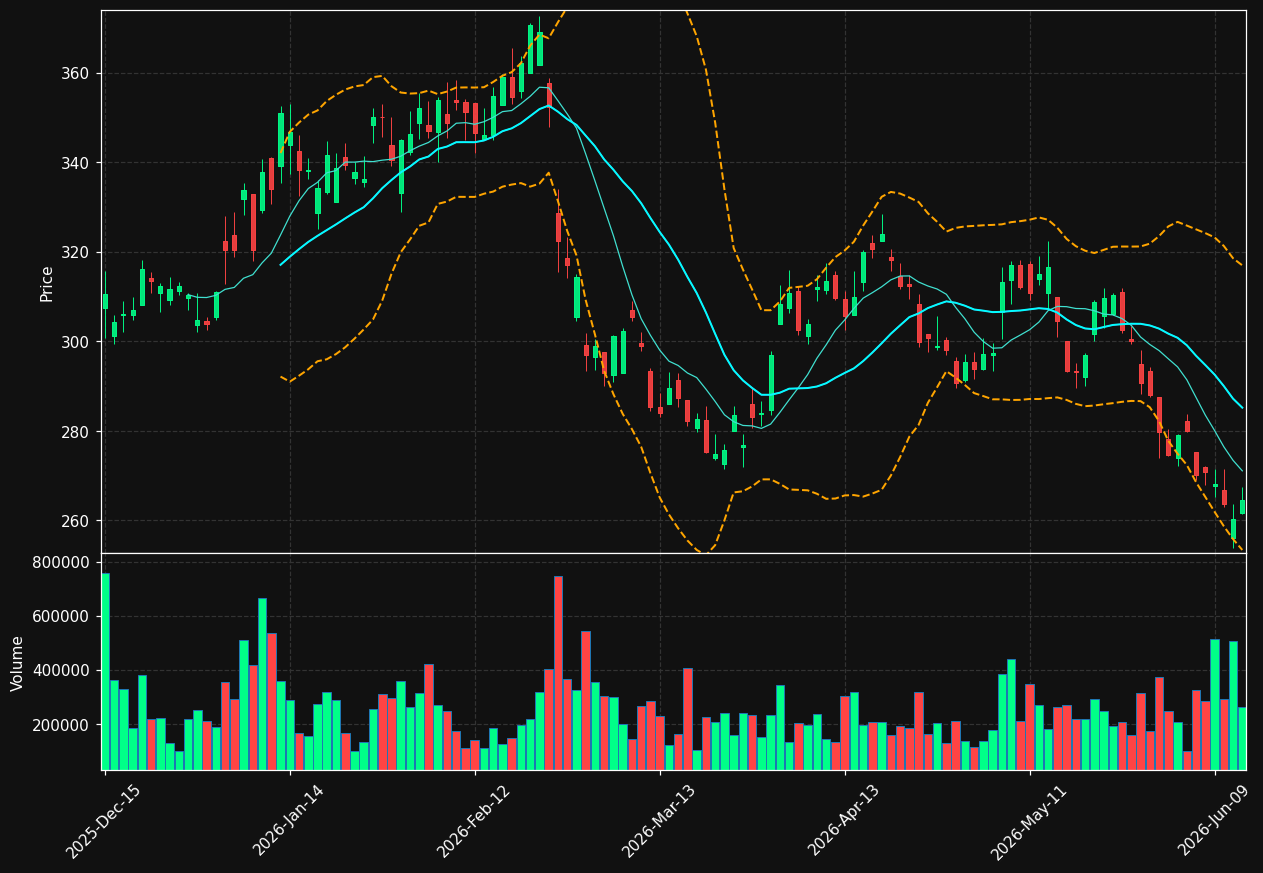Click the 400000 volume axis tick
The height and width of the screenshot is (873, 1263).
click(62, 670)
